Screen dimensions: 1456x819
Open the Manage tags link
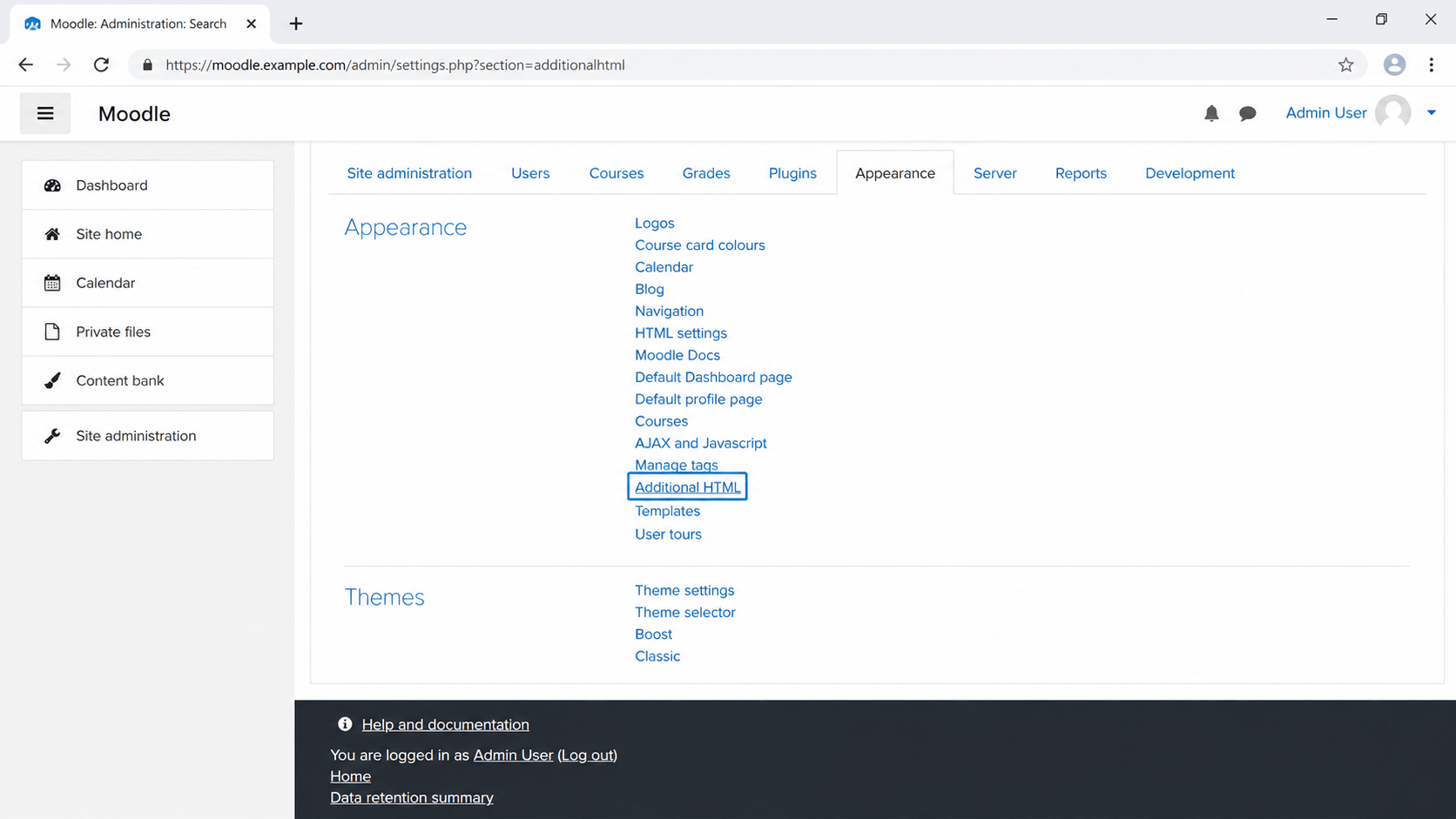676,465
